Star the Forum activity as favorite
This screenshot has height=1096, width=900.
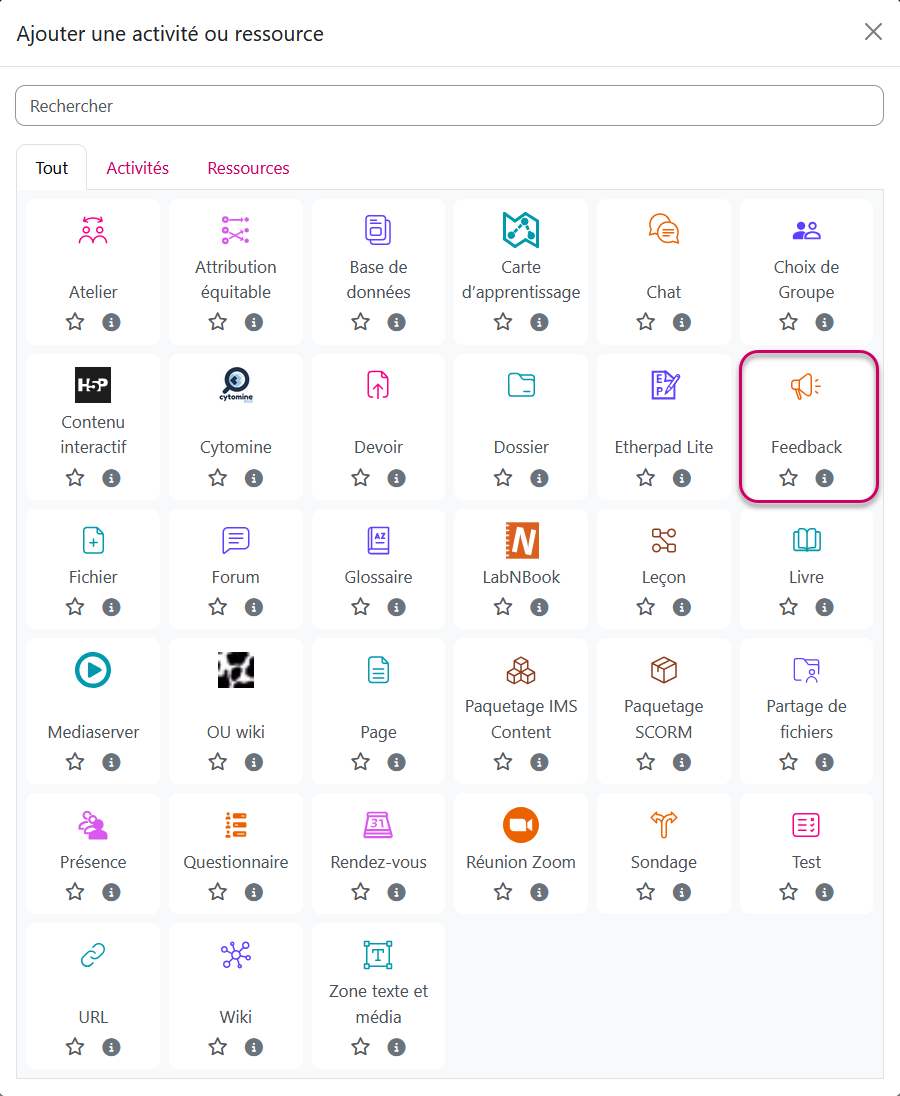coord(218,607)
